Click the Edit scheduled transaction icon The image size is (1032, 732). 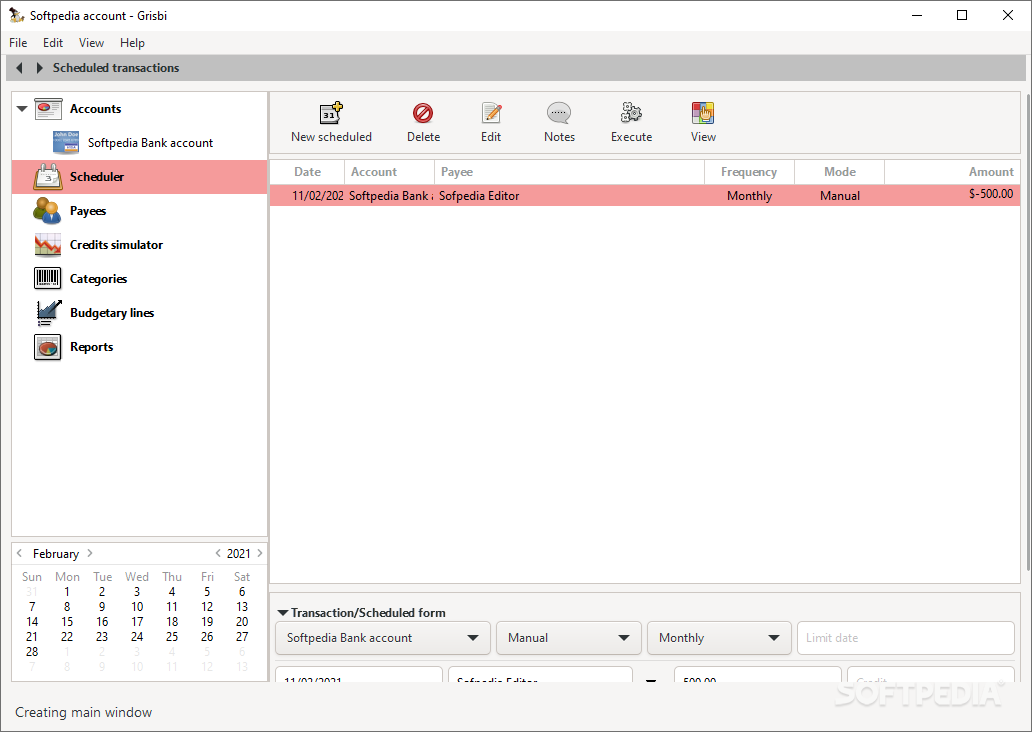point(491,113)
